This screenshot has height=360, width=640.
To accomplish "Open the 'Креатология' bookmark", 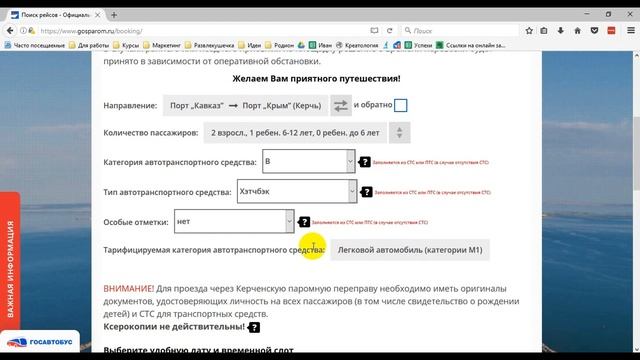I will (x=357, y=45).
